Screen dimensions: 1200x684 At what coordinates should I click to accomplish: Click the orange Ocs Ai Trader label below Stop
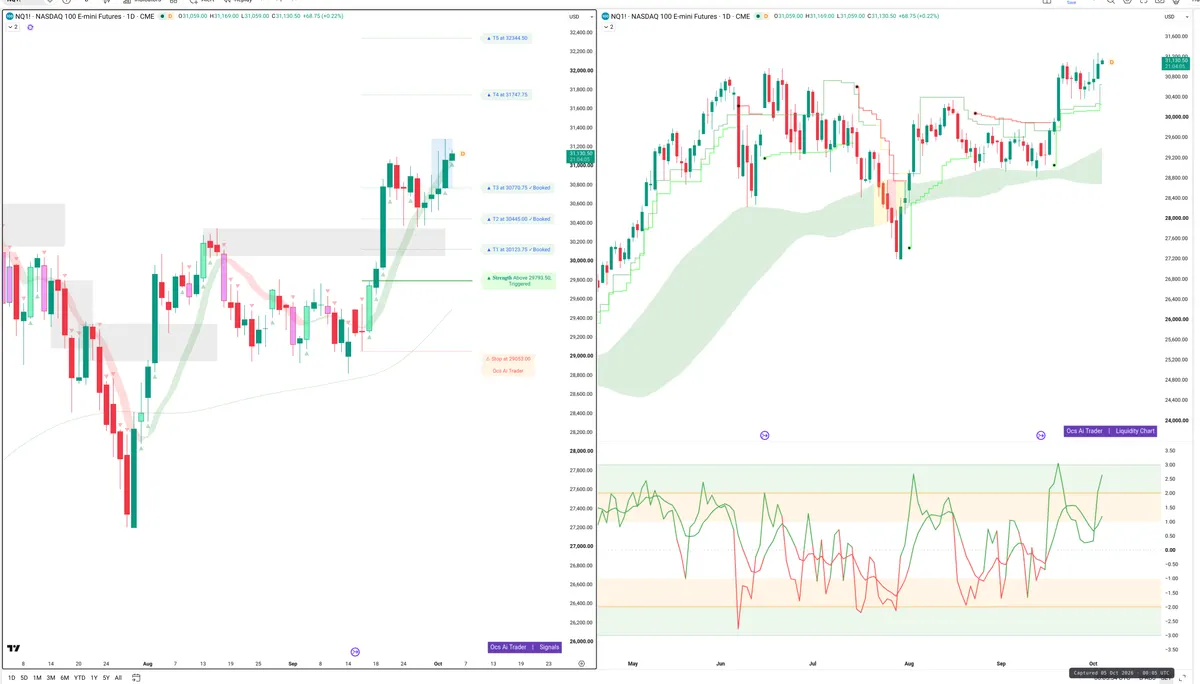pyautogui.click(x=508, y=371)
